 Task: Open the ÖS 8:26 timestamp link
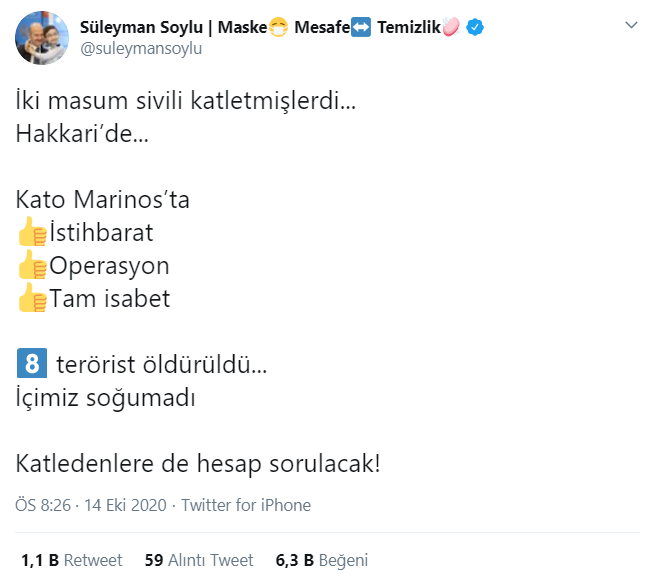pos(43,505)
